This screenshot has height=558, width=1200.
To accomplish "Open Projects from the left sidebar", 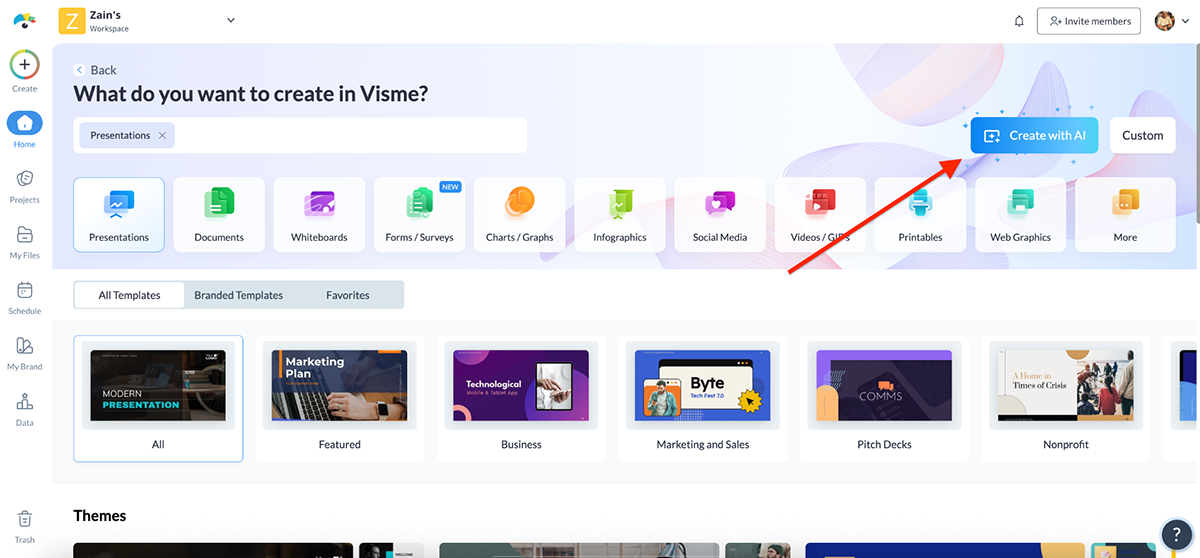I will [25, 180].
